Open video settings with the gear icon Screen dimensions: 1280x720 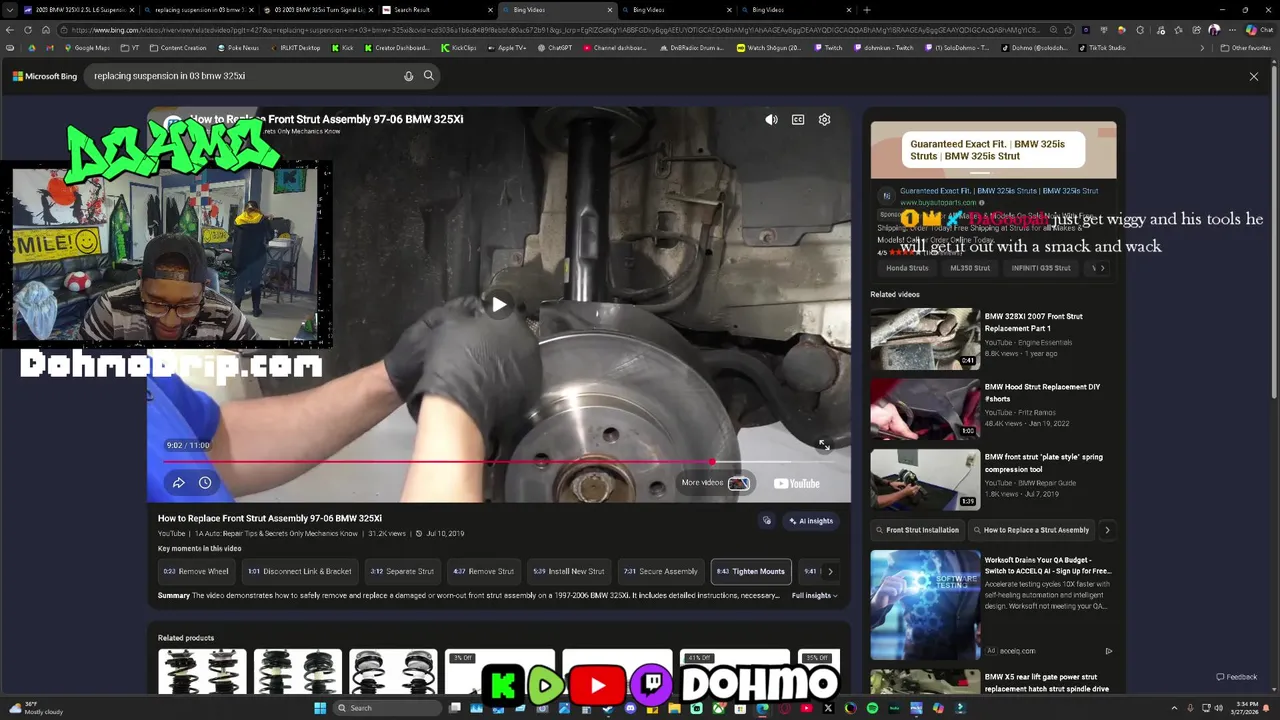tap(824, 120)
